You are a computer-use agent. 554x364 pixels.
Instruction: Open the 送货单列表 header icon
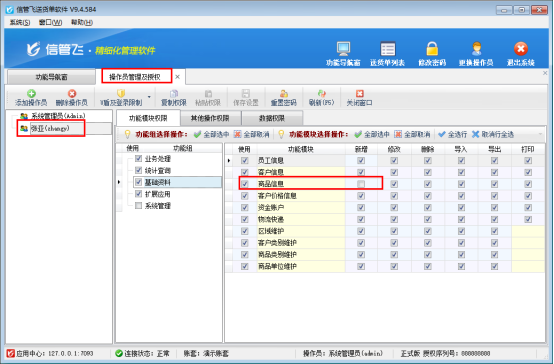(x=388, y=49)
